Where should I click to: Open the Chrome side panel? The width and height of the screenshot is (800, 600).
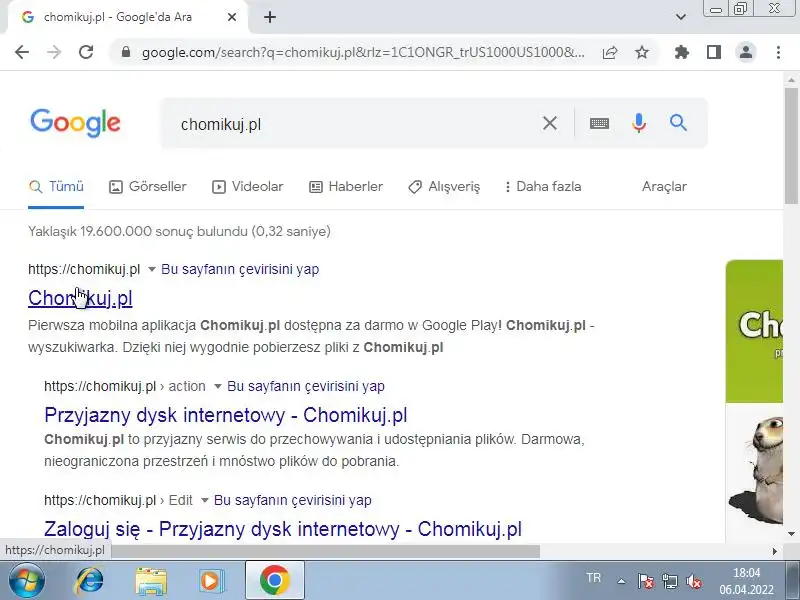point(714,52)
